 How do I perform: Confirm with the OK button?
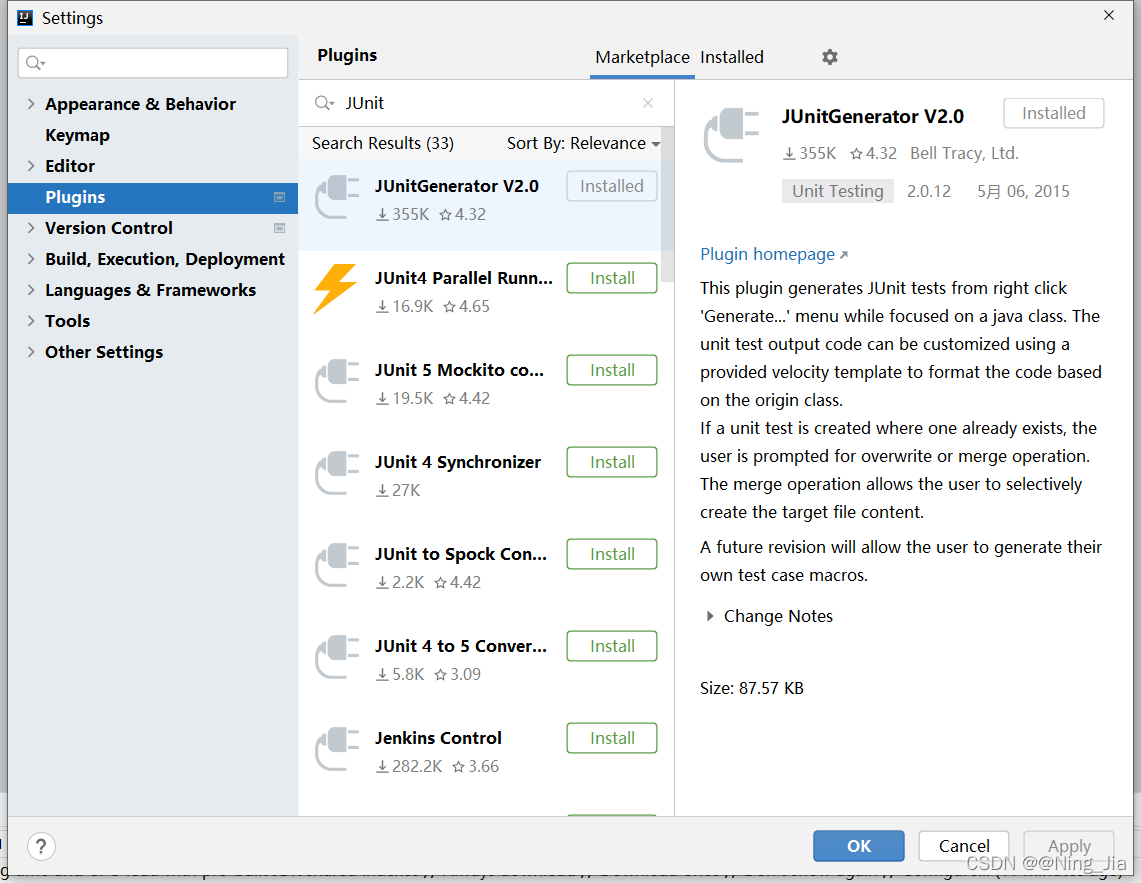[859, 846]
